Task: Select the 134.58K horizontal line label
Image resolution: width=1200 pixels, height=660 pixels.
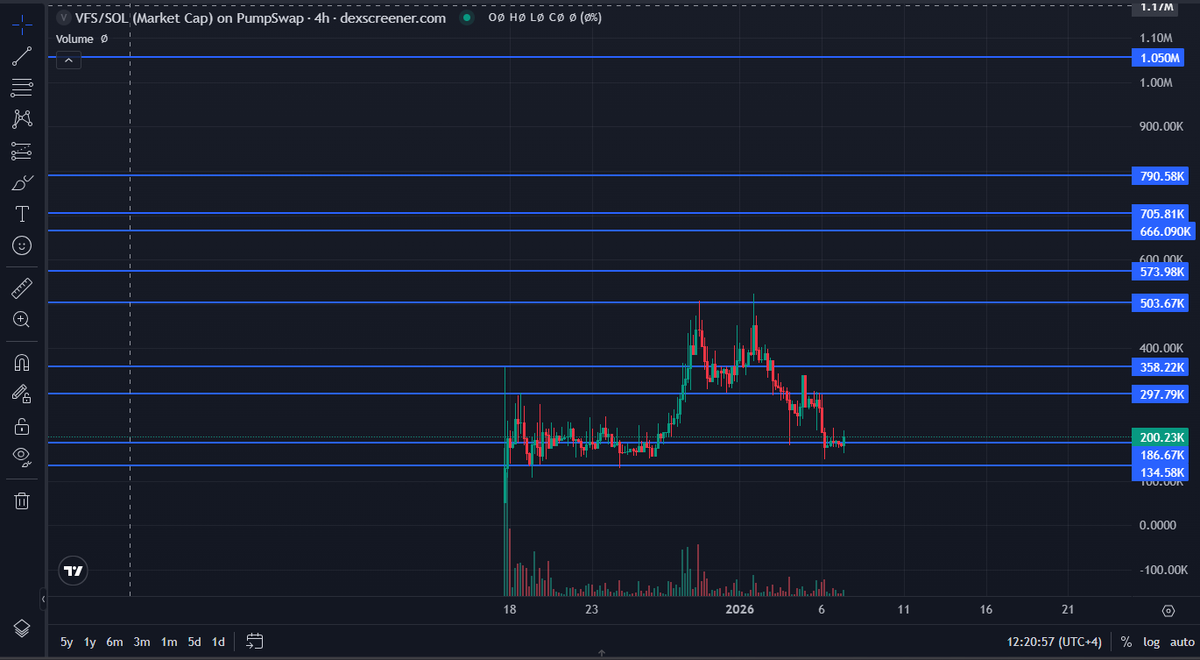Action: tap(1160, 472)
